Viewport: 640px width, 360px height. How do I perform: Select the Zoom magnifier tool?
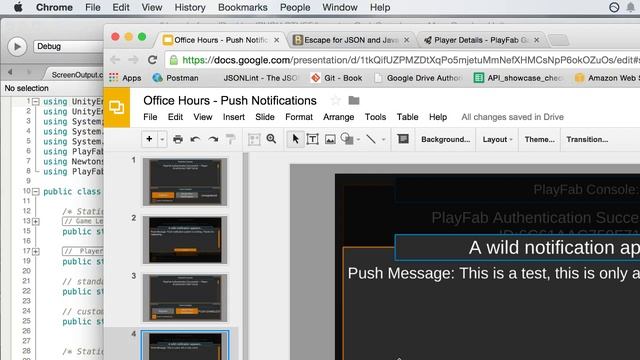point(271,139)
